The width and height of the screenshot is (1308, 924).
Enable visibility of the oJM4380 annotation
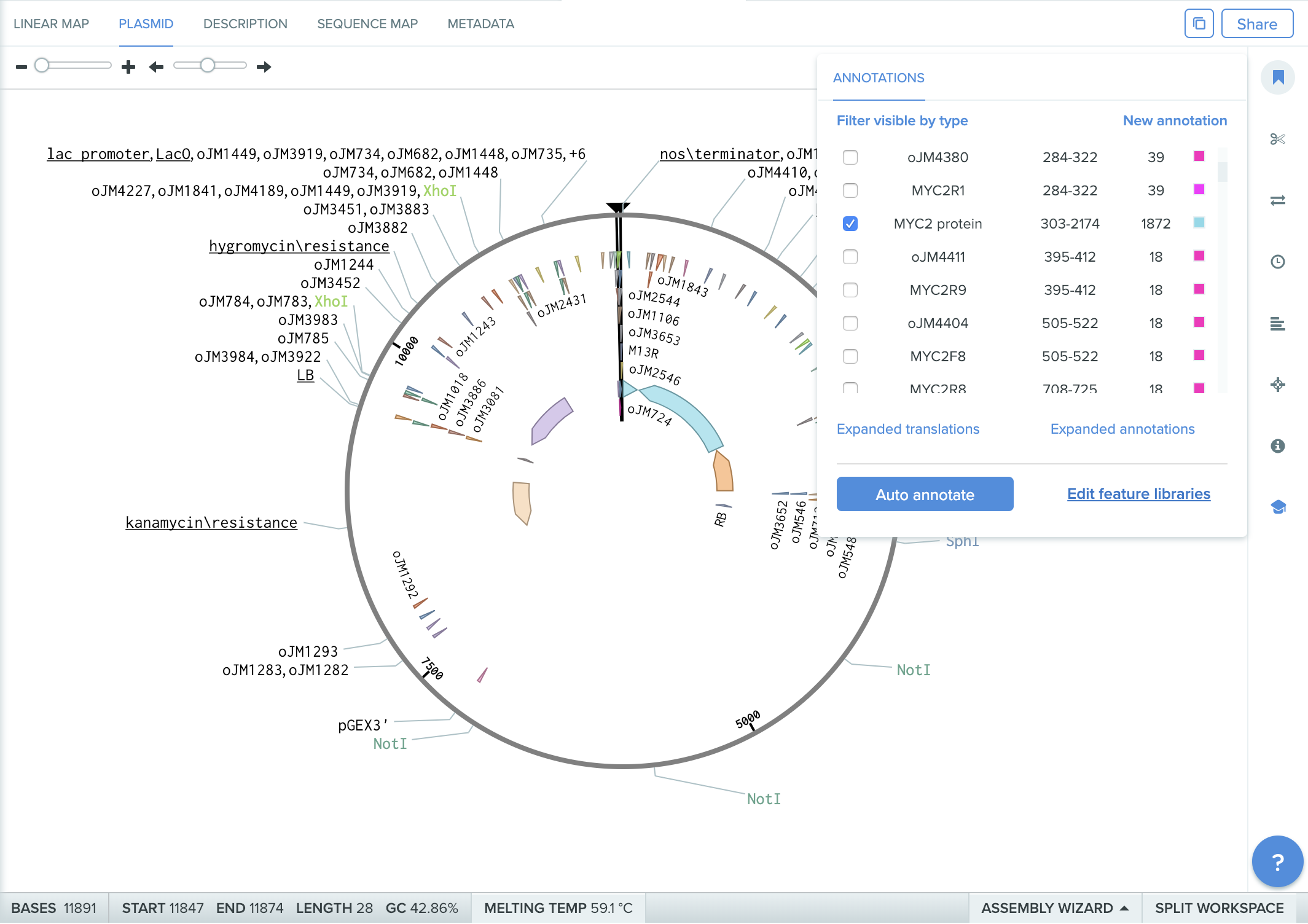(851, 158)
